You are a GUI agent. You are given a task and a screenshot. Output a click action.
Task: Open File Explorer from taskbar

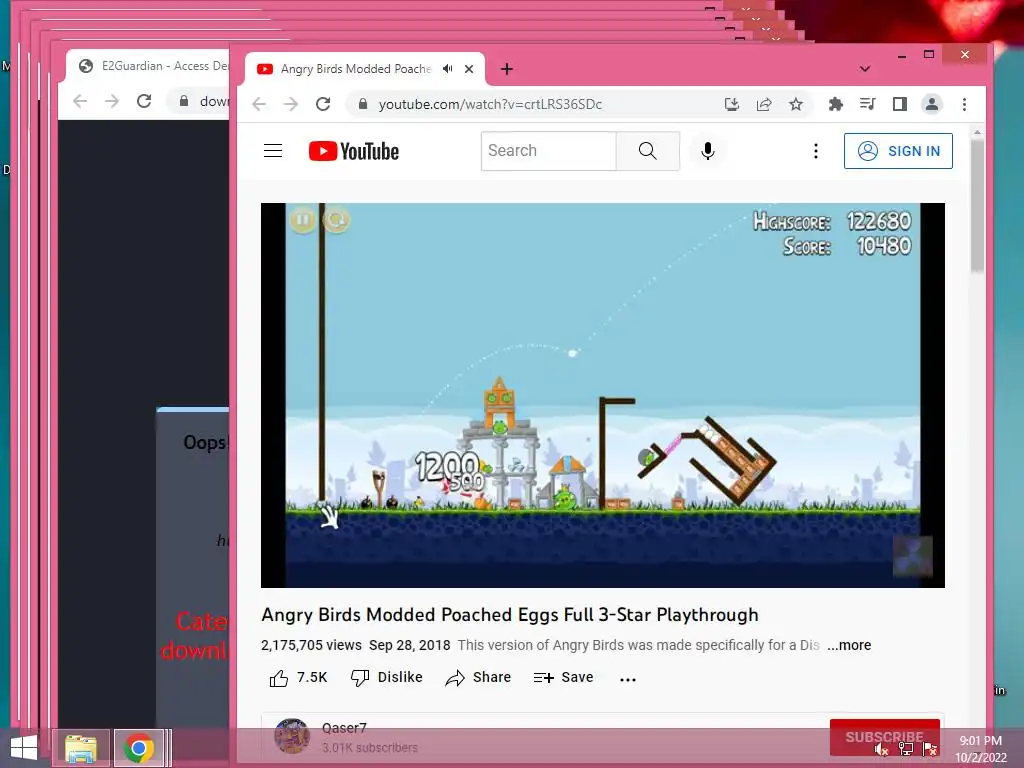pos(81,748)
